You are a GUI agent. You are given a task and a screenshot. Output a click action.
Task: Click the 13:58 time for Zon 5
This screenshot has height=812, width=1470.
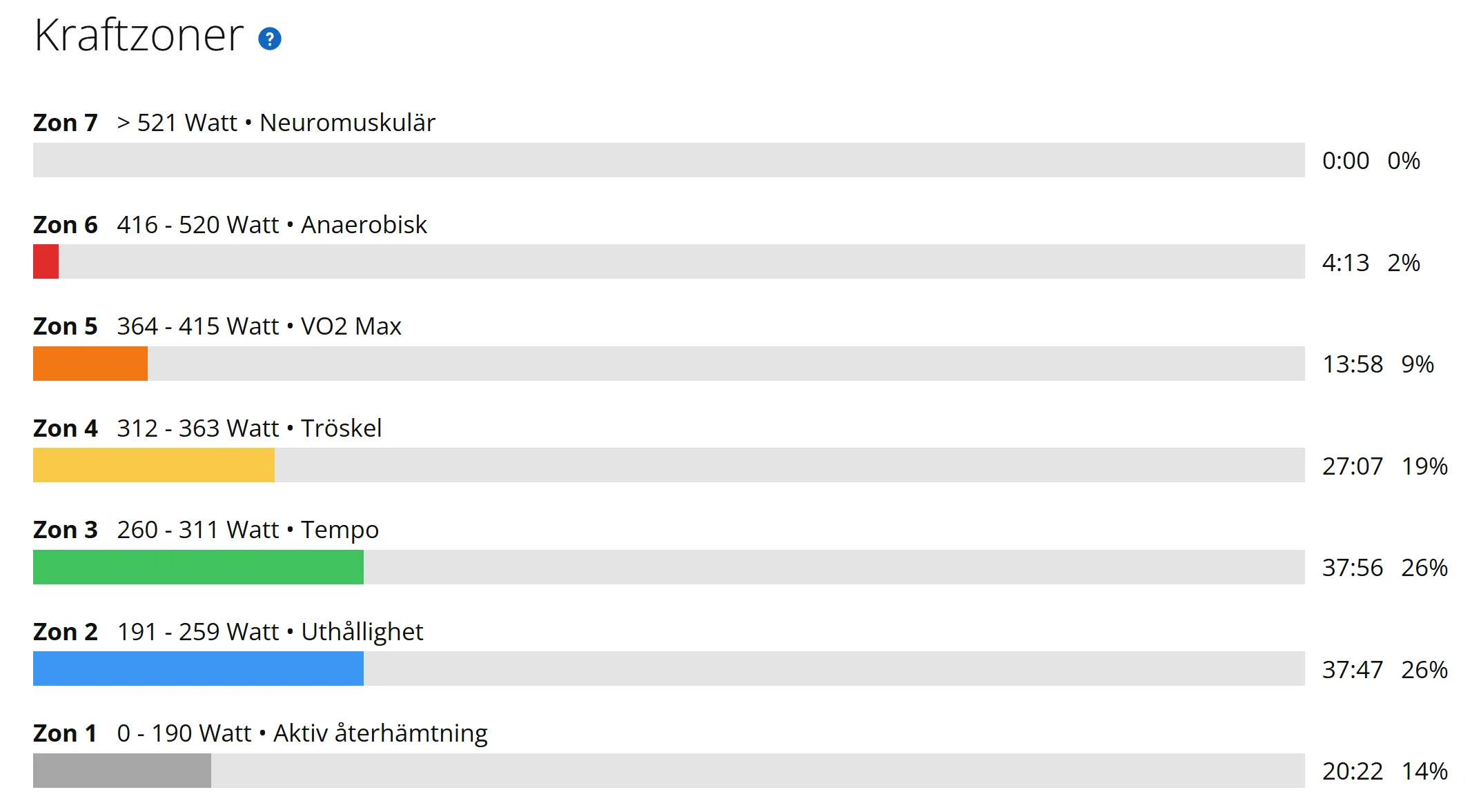[x=1353, y=364]
